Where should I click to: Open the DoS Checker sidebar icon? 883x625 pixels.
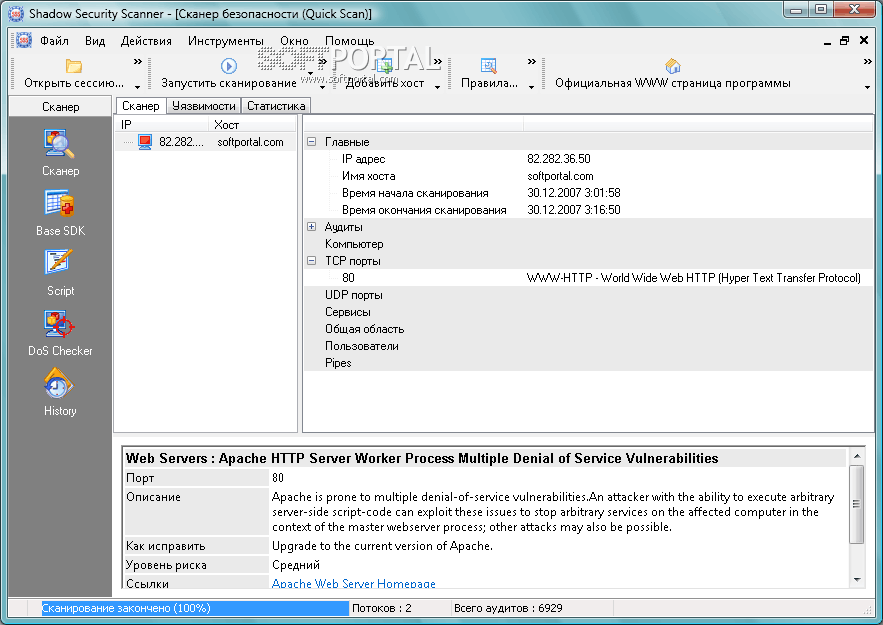[x=59, y=324]
